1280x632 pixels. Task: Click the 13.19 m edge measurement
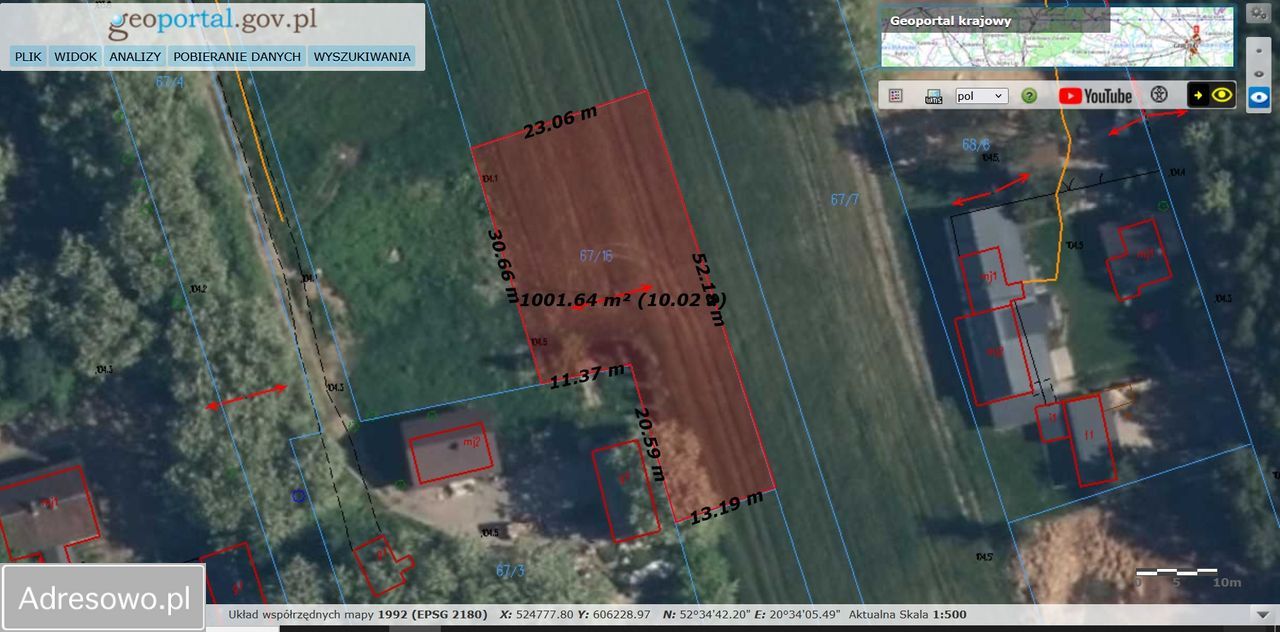click(727, 506)
